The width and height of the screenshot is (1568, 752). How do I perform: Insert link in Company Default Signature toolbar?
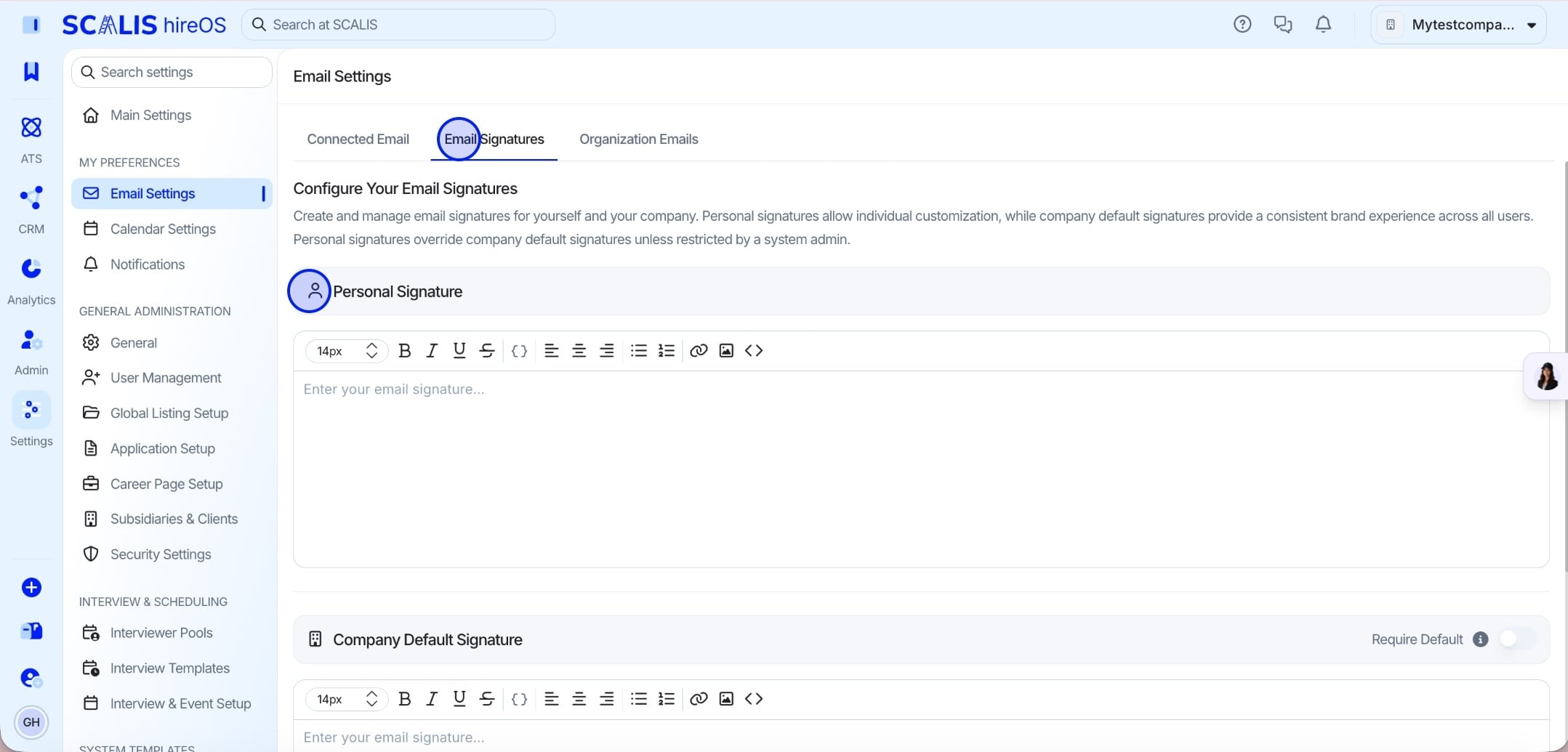click(699, 699)
